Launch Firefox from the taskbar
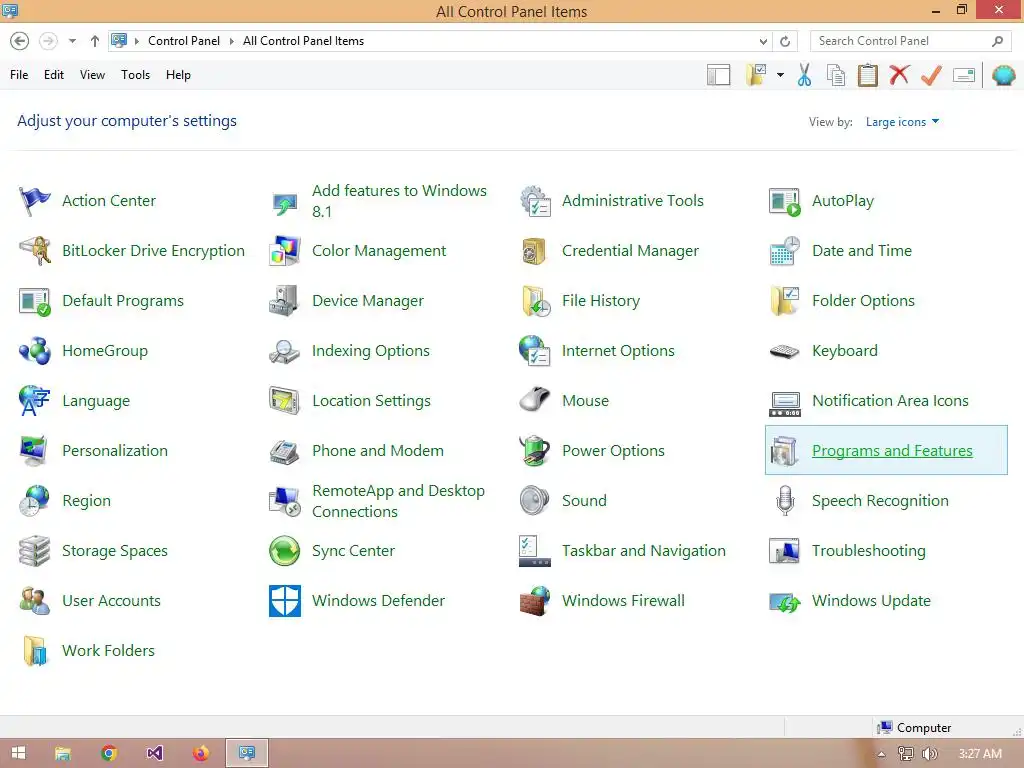 point(201,753)
